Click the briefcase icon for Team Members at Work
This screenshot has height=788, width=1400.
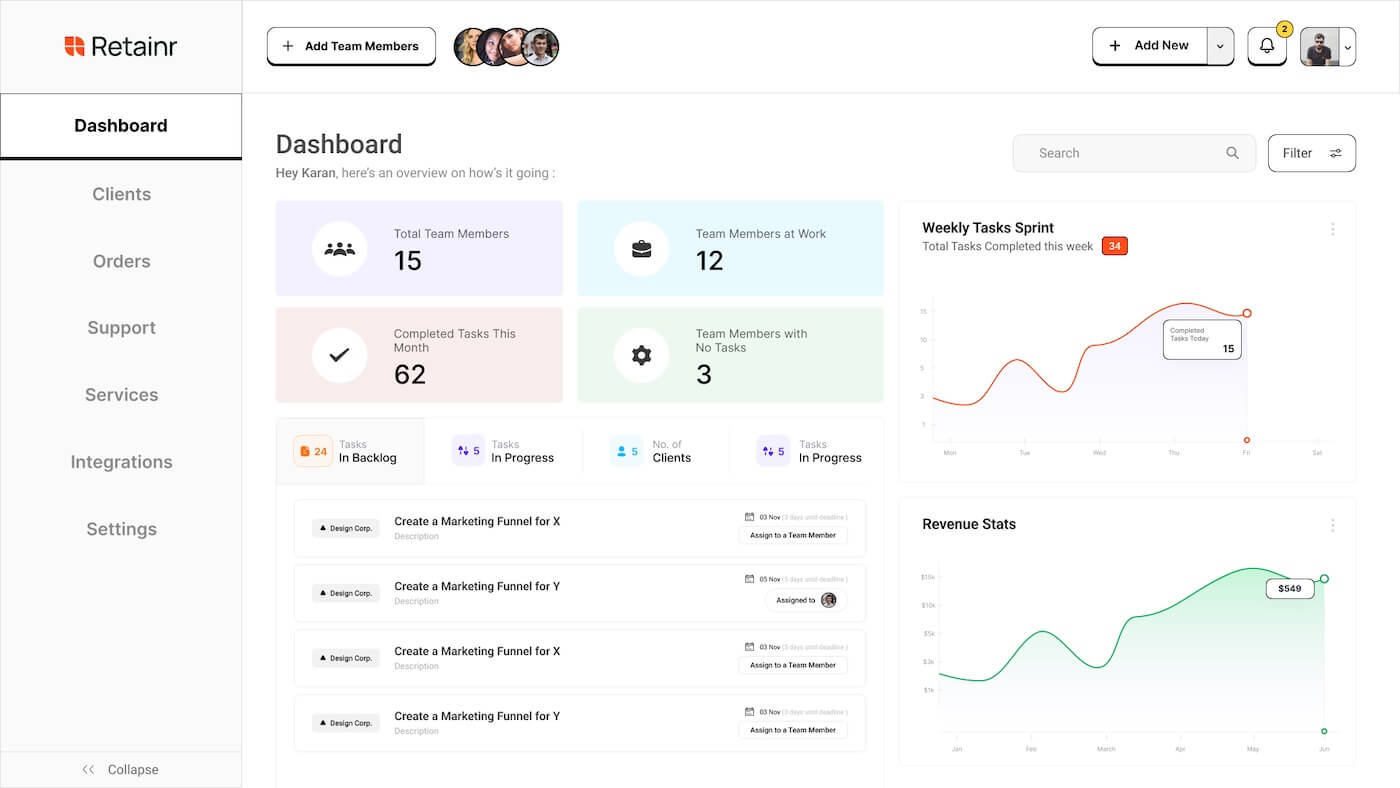[642, 249]
